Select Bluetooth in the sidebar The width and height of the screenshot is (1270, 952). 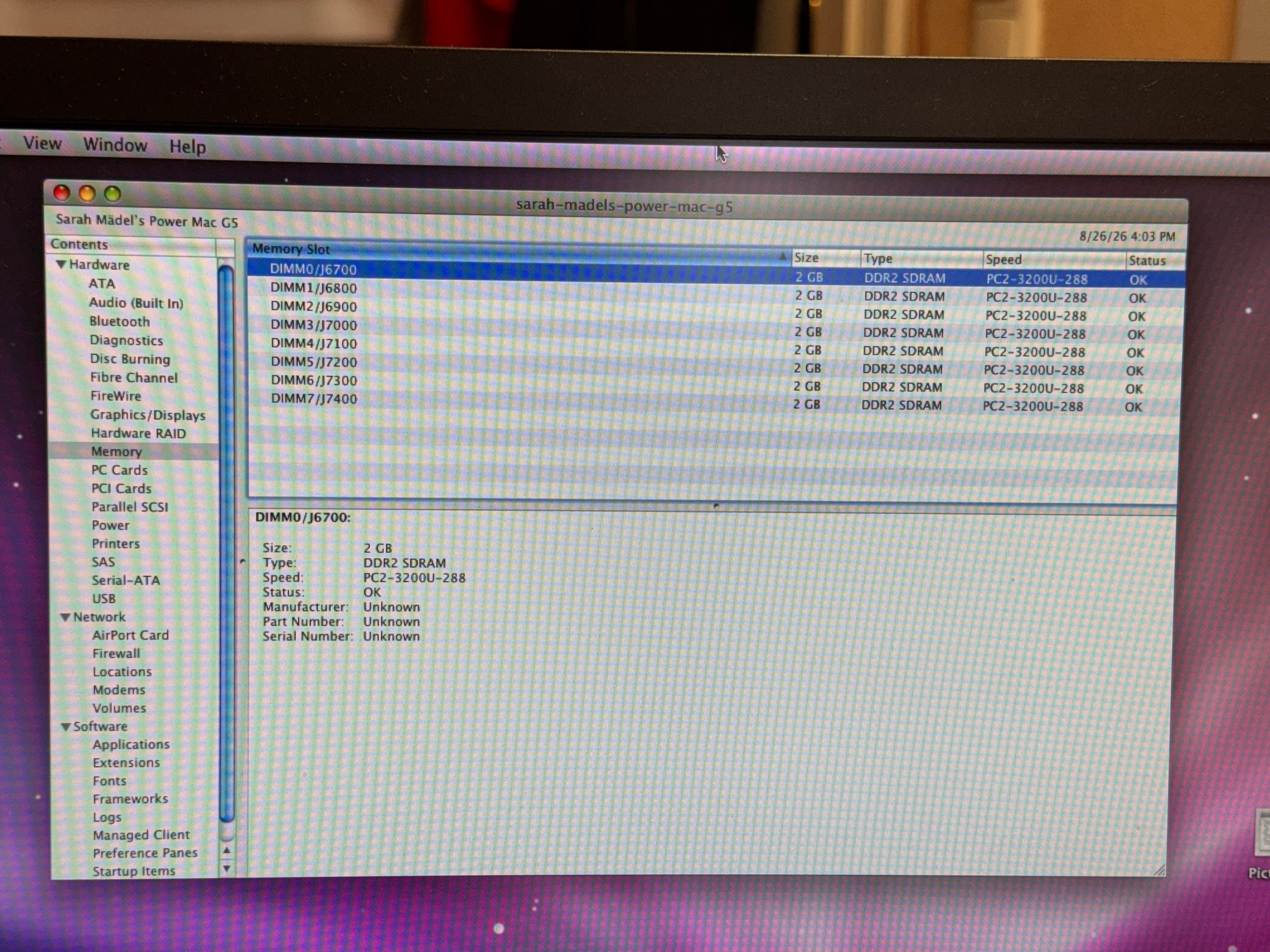pos(119,321)
